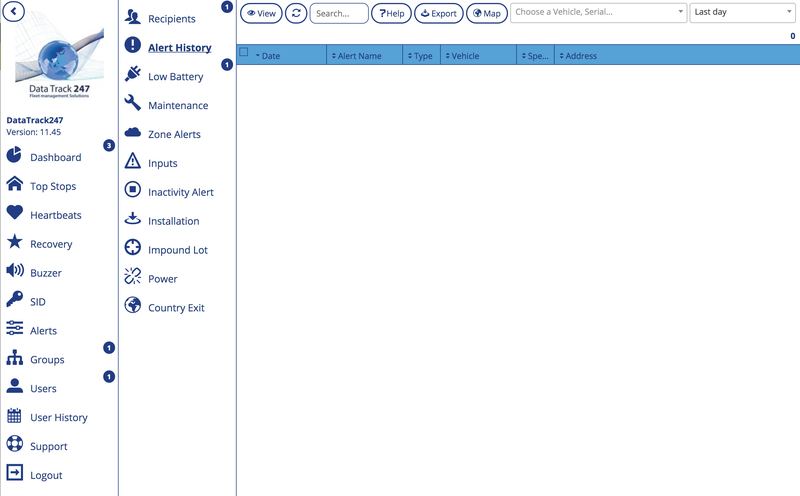Click the Country Exit globe icon

coord(133,305)
